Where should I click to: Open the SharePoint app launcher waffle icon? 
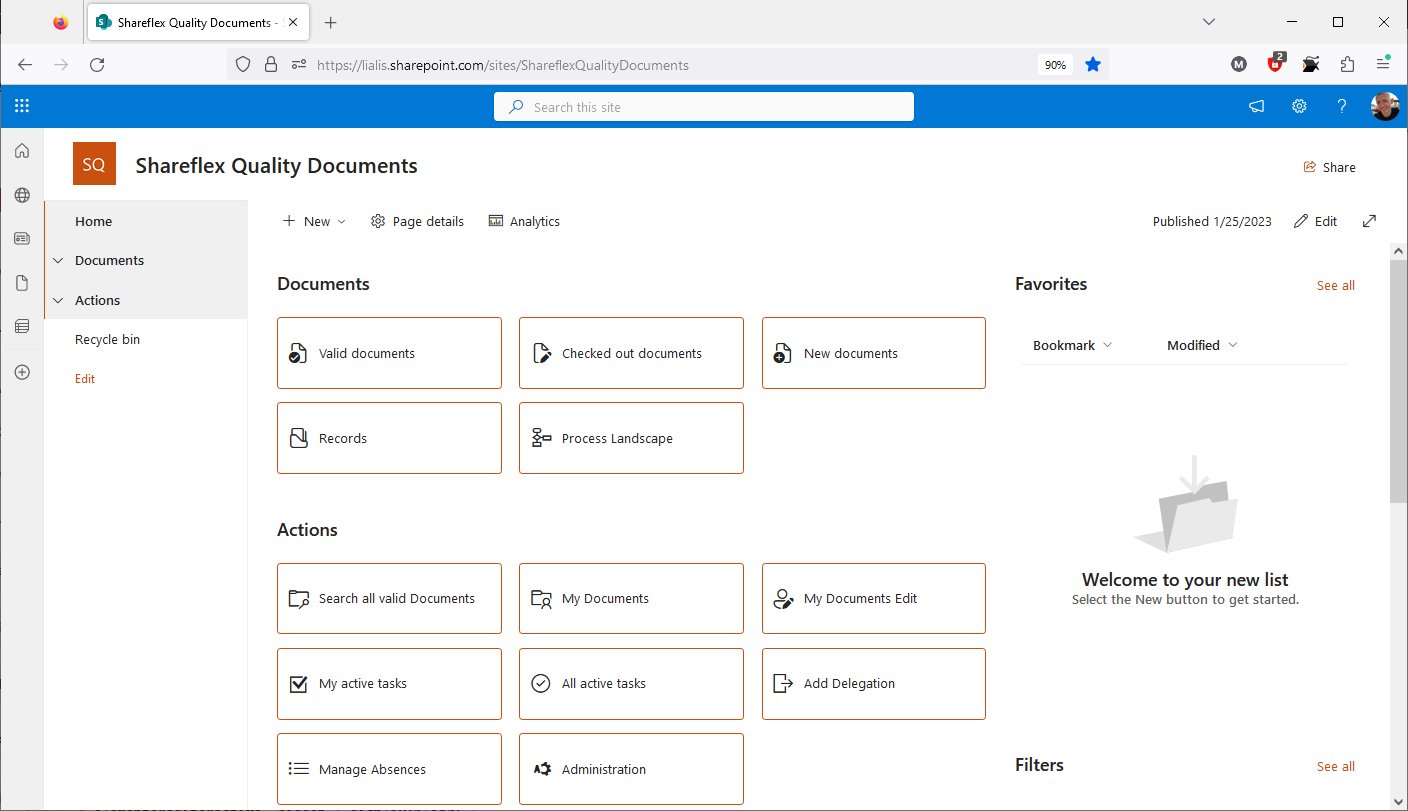pyautogui.click(x=22, y=106)
